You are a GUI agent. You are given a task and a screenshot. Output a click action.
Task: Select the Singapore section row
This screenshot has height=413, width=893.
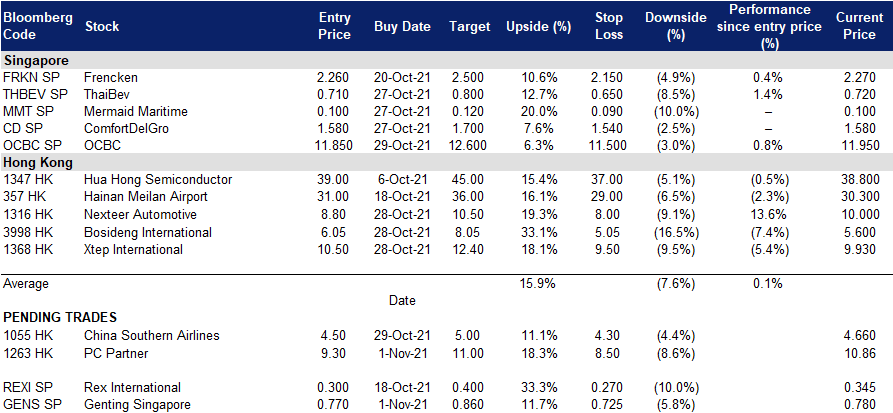(x=446, y=61)
